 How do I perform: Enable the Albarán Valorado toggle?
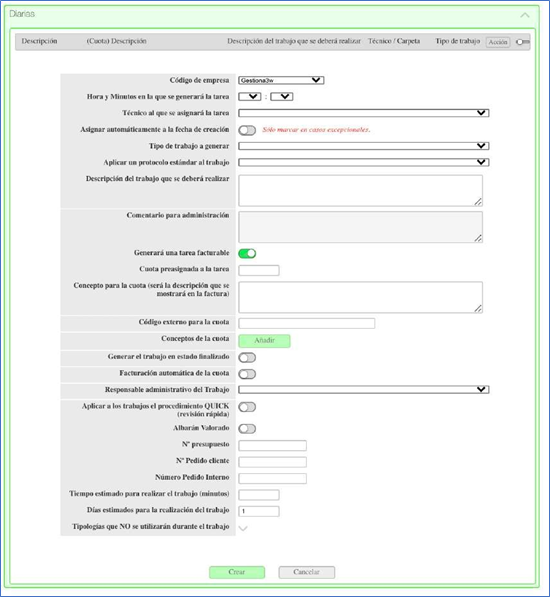tap(247, 429)
